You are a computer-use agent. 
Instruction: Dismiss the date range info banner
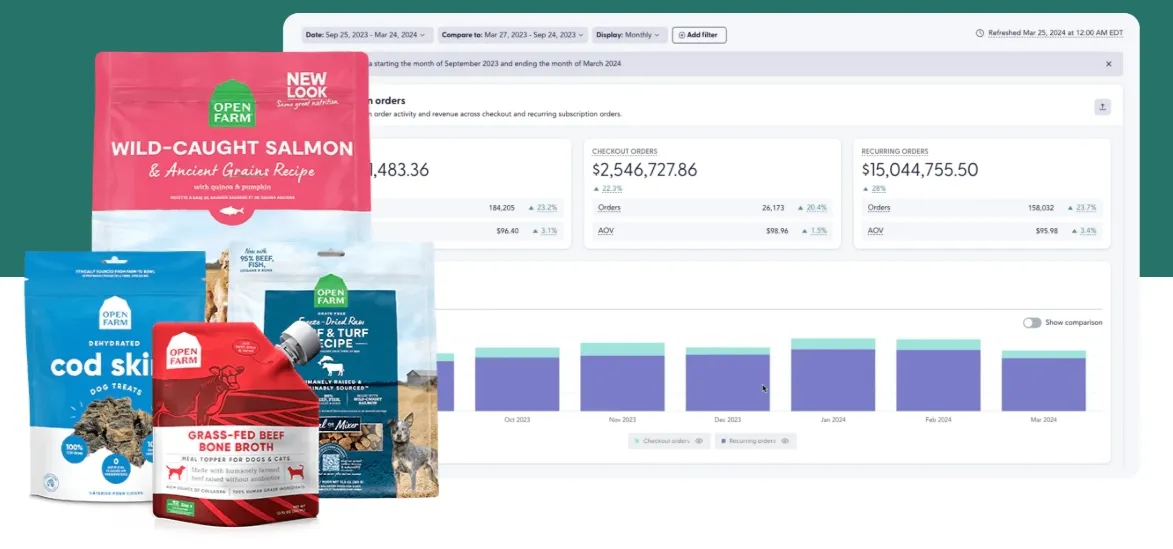tap(1109, 64)
